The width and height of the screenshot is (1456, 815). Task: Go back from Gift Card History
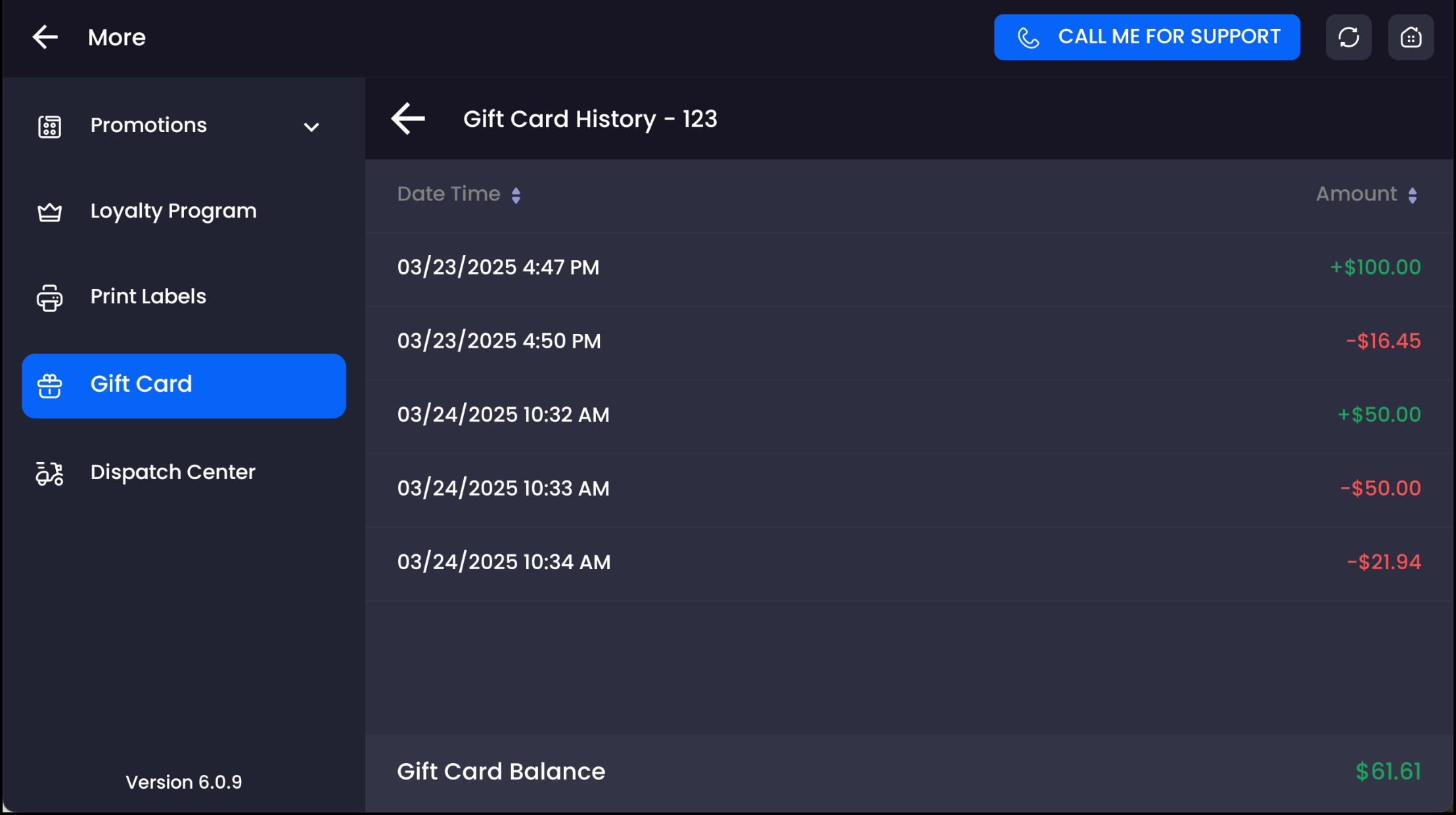pyautogui.click(x=408, y=119)
